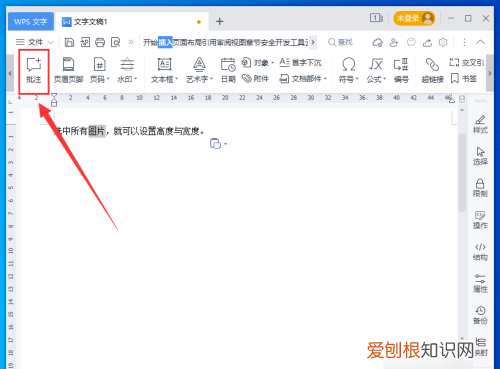Insert a 超链接 hyperlink

coord(432,71)
